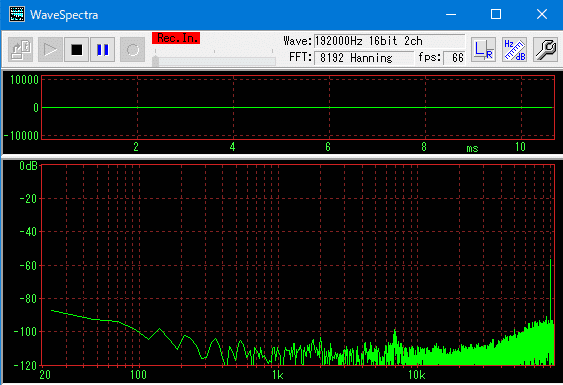This screenshot has width=563, height=385.
Task: Click the Wave format field showing 192000Hz 16bit
Action: tap(389, 41)
